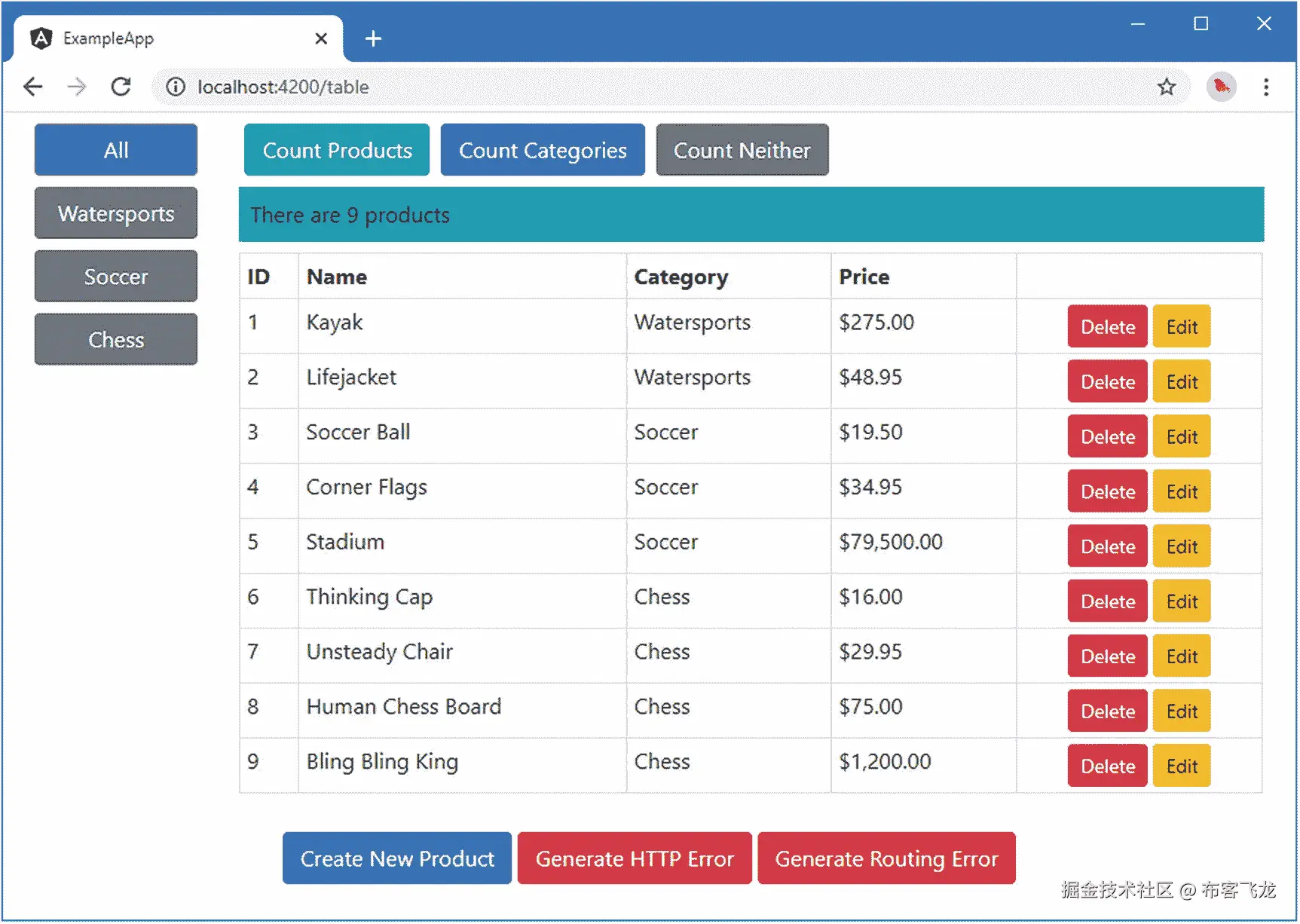Filter products by Soccer category
The width and height of the screenshot is (1300, 924).
tap(116, 277)
